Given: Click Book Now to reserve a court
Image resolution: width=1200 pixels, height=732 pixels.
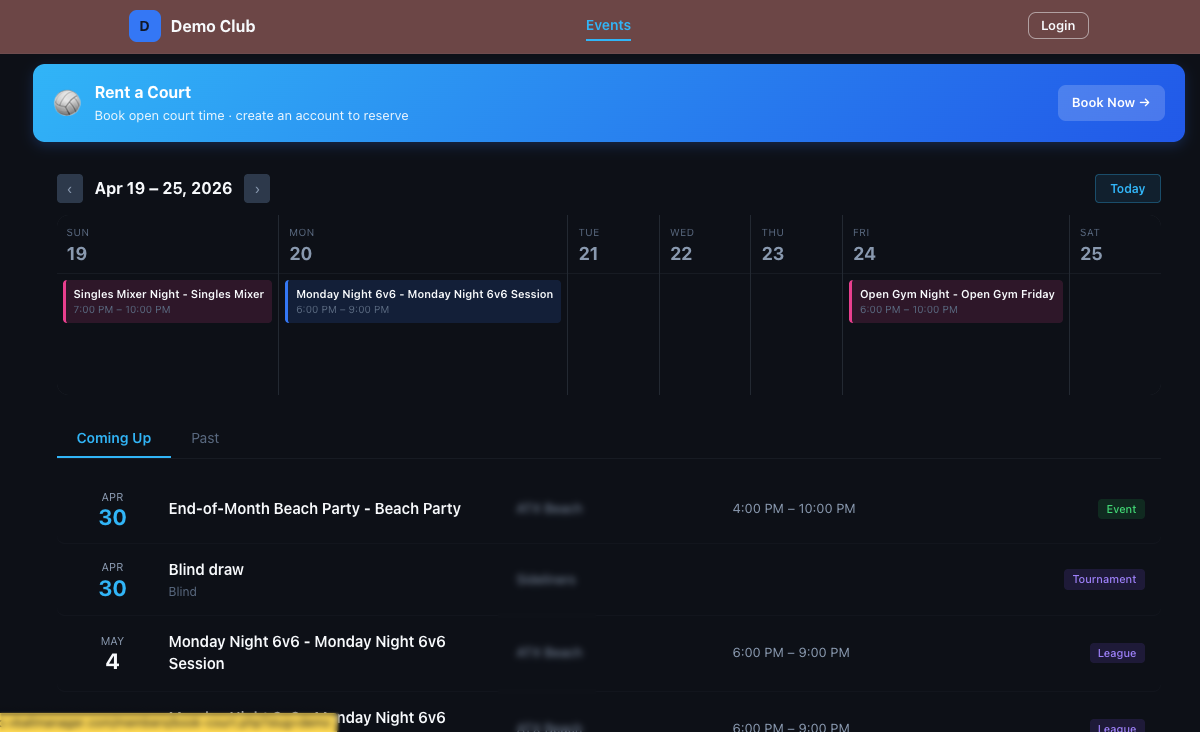Looking at the screenshot, I should click(x=1111, y=102).
